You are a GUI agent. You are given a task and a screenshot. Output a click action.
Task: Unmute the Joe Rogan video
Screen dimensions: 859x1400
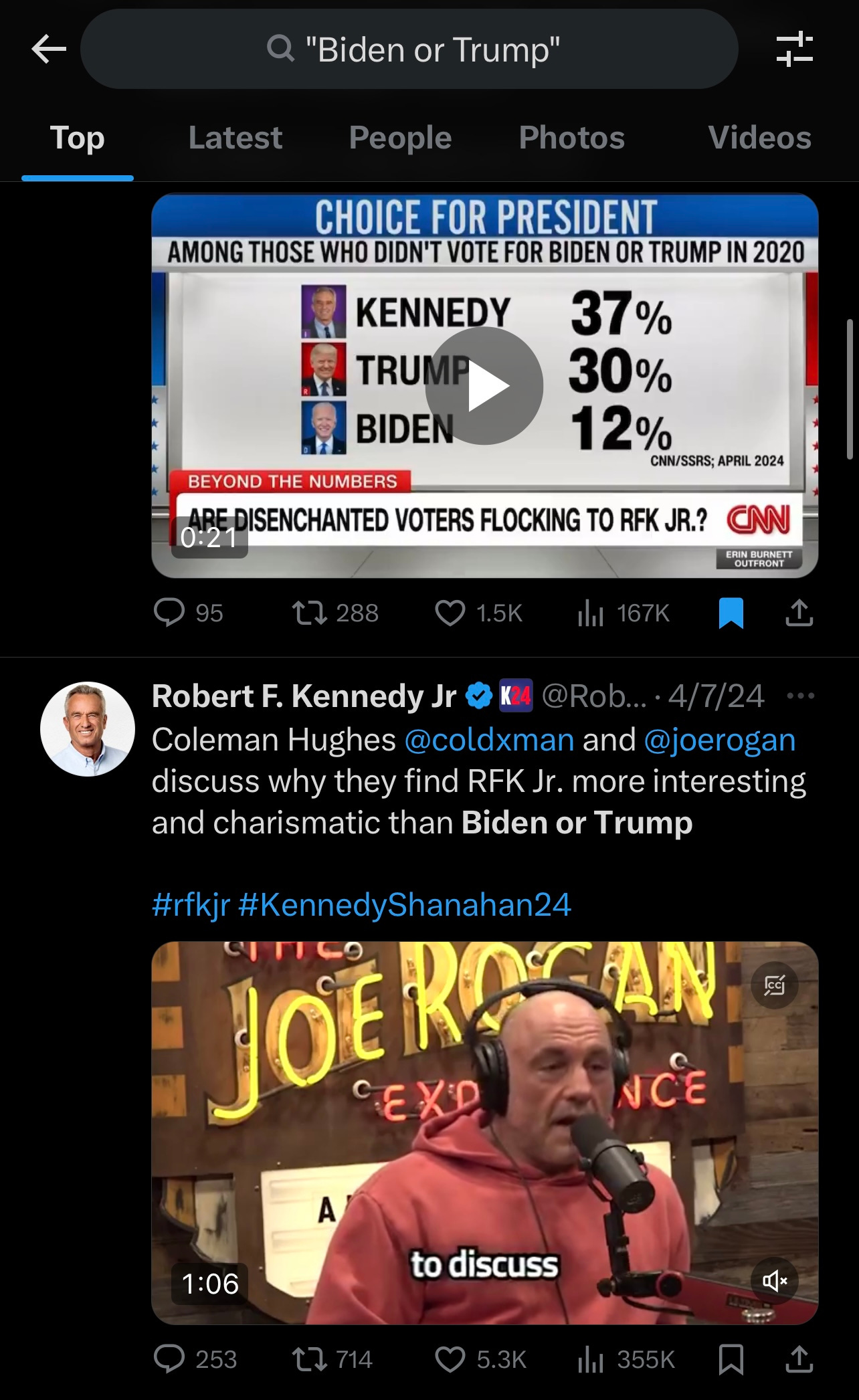click(775, 1280)
